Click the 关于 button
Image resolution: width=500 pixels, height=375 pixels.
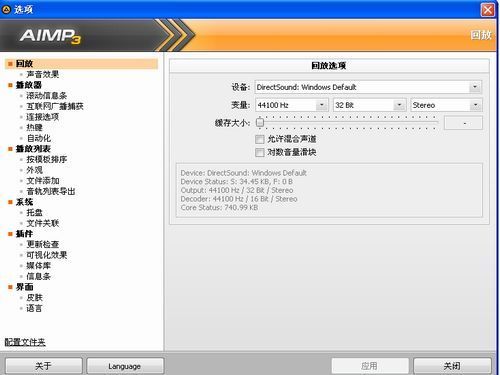tap(44, 366)
